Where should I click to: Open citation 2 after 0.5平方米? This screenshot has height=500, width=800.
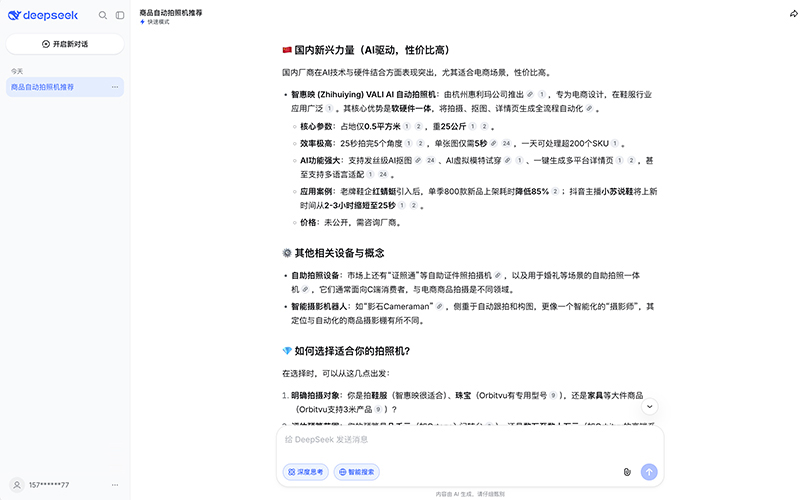pos(418,126)
